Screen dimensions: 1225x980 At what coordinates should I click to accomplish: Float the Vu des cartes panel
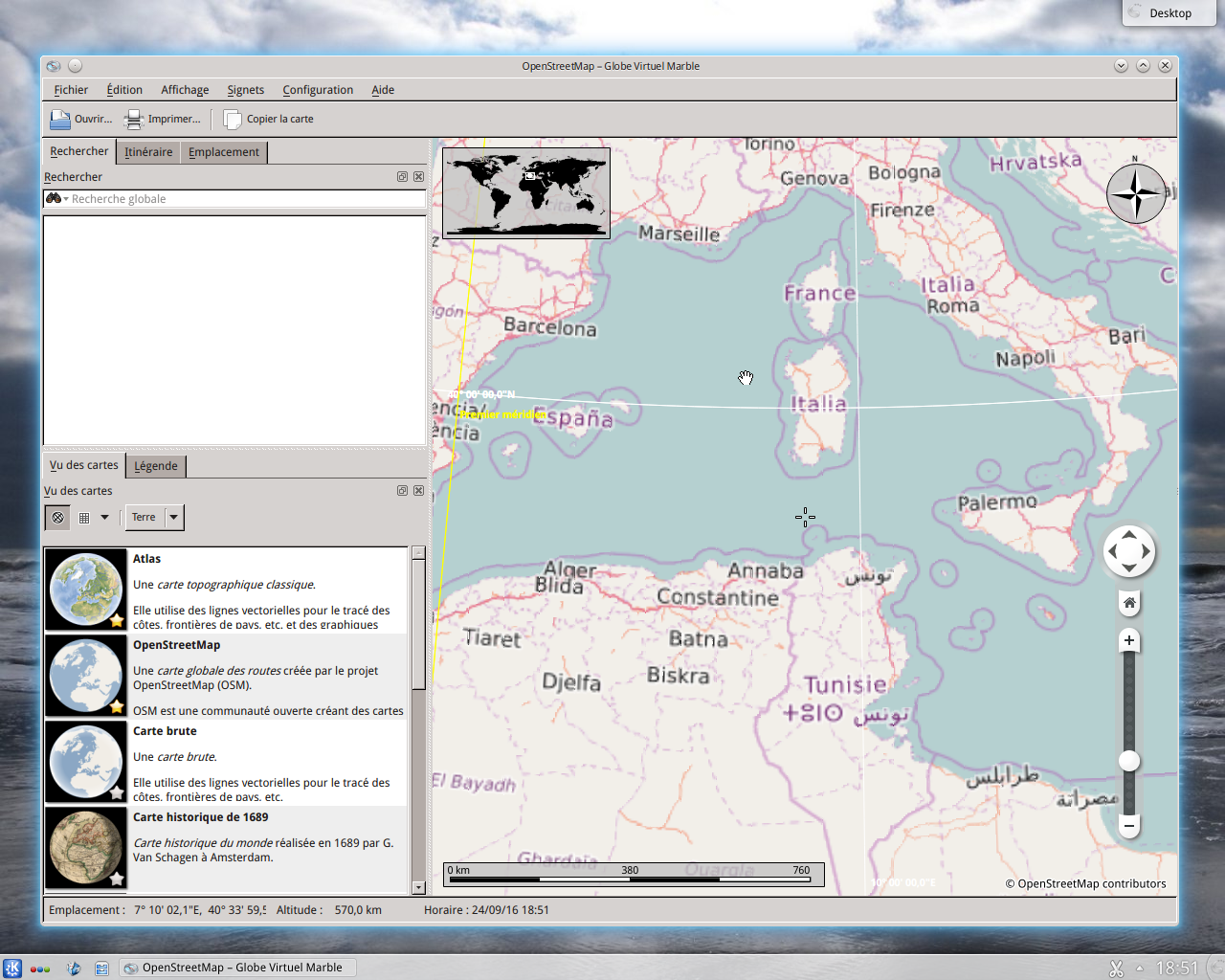[x=402, y=491]
